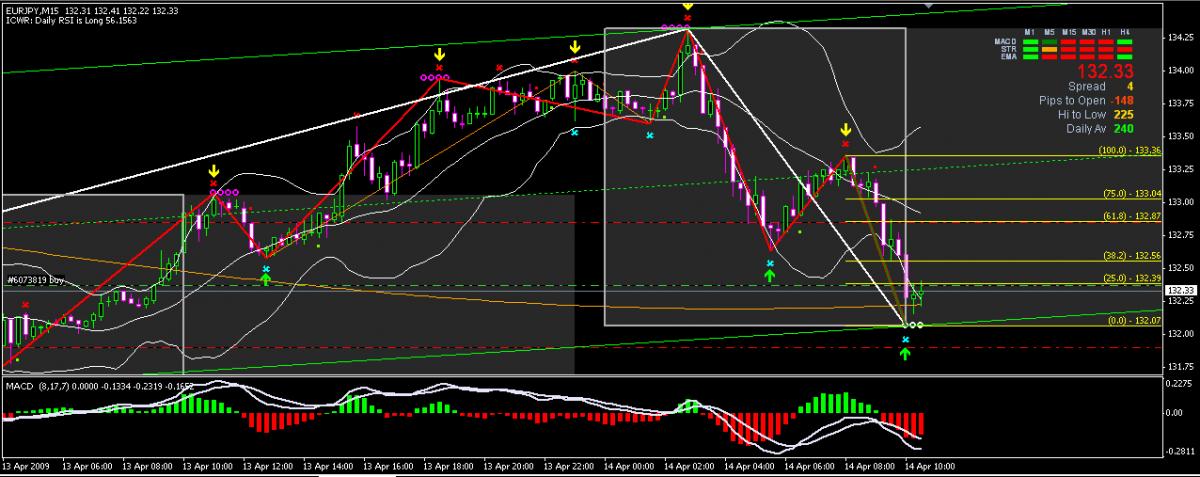This screenshot has width=1200, height=477.
Task: Click the 13 Apr 12:00 time axis label
Action: coord(268,468)
